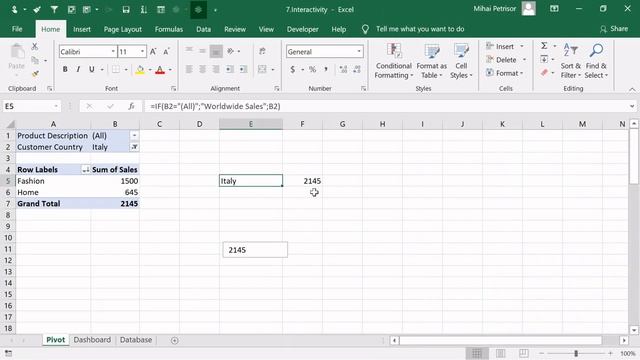Click the Paste clipboard icon
This screenshot has width=640, height=360.
point(17,52)
